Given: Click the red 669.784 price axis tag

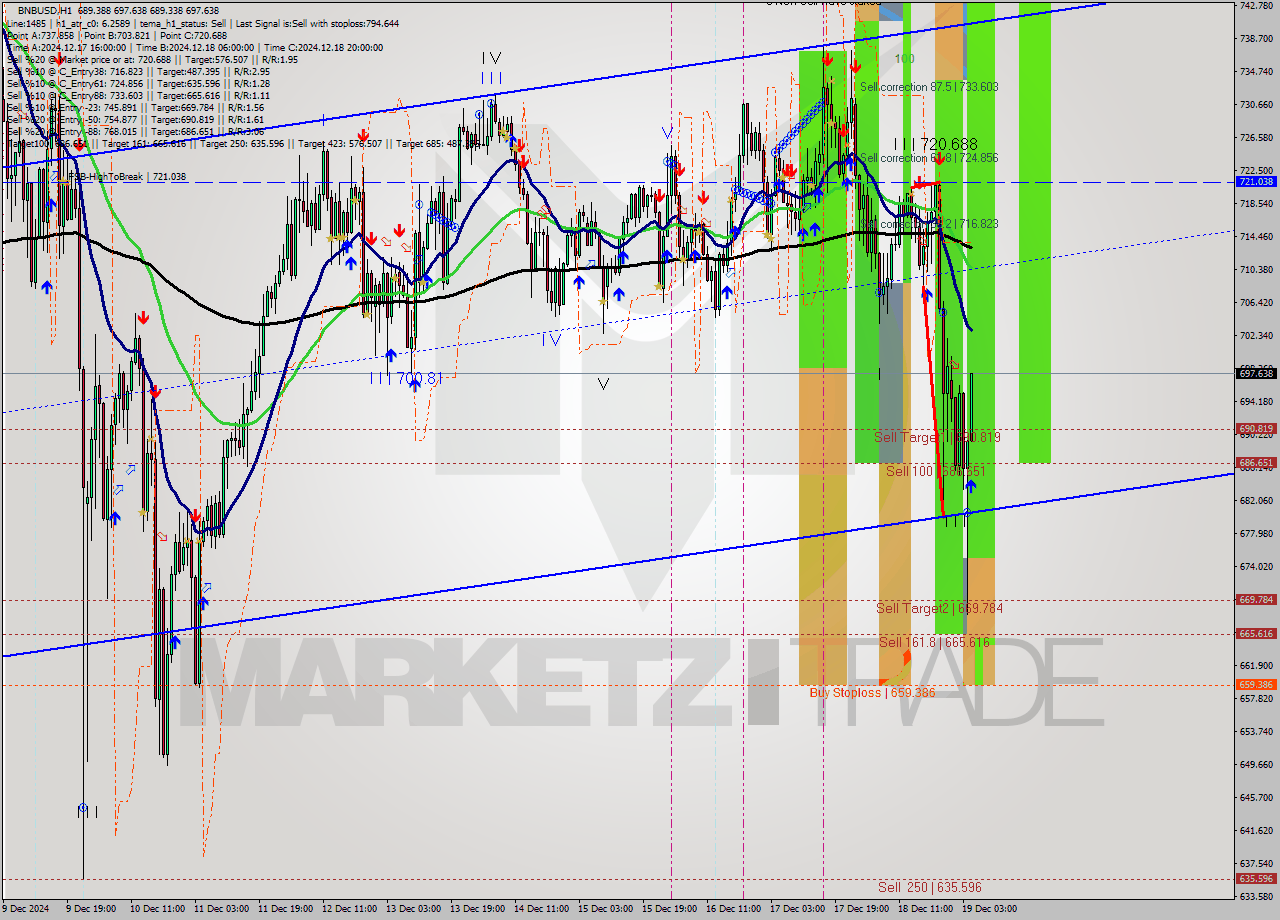Looking at the screenshot, I should coord(1256,600).
